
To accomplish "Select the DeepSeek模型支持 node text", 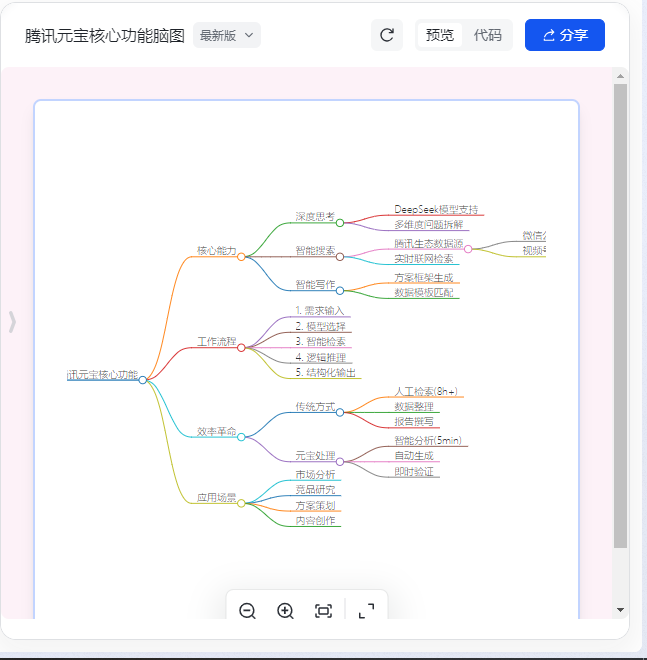I will [x=436, y=209].
